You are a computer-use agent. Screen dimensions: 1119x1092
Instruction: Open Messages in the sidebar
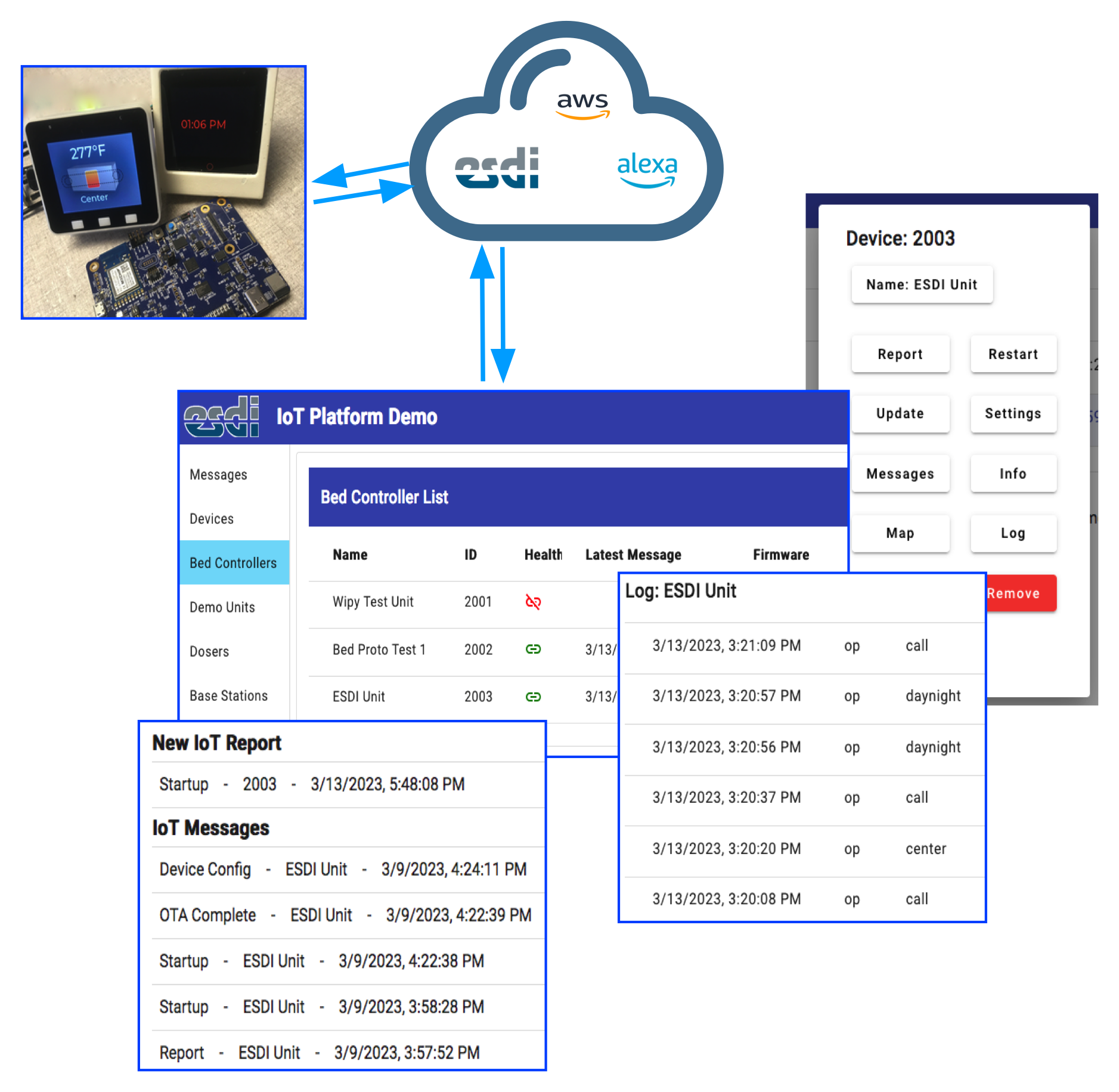(234, 475)
